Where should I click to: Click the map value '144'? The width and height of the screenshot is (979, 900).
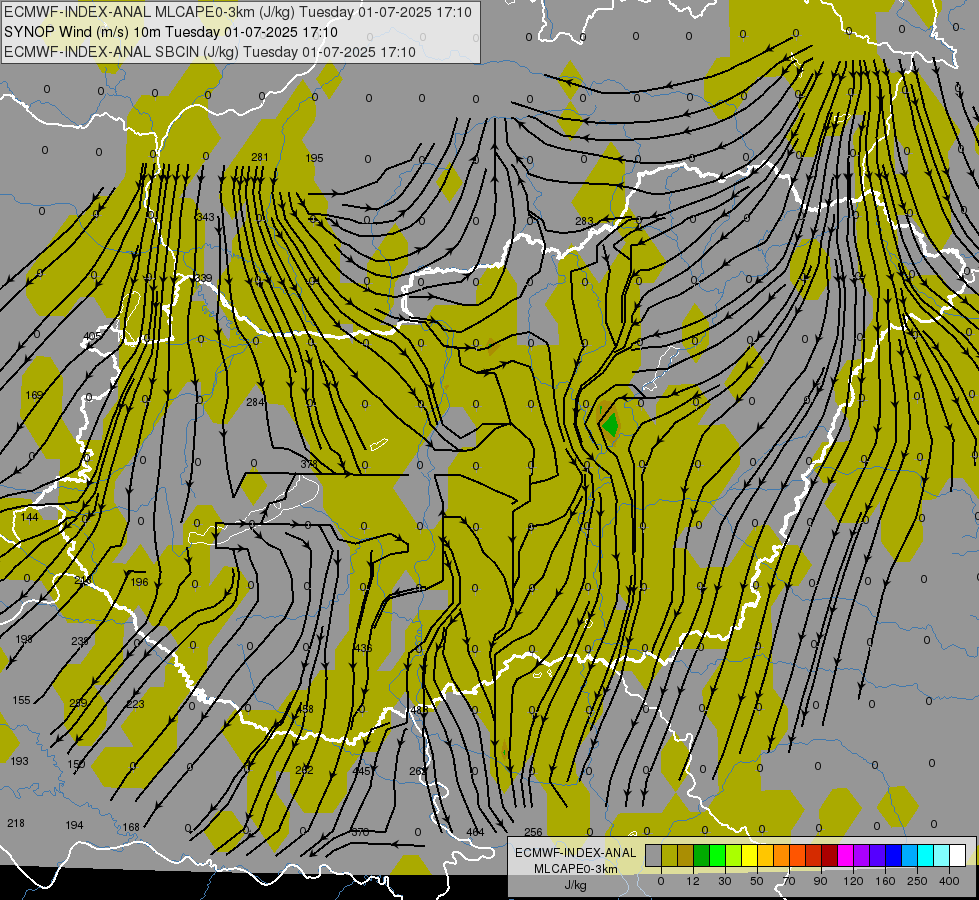pyautogui.click(x=29, y=517)
